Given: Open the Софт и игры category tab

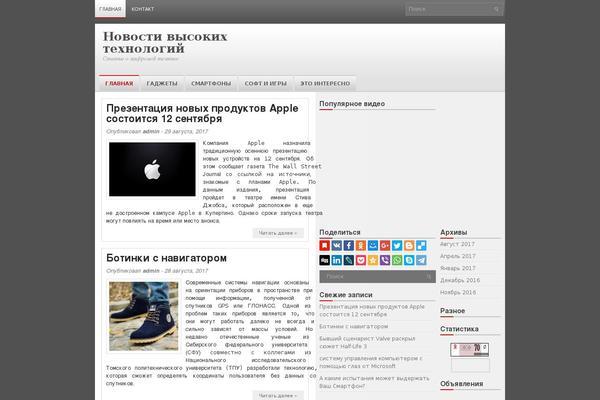Looking at the screenshot, I should point(266,83).
